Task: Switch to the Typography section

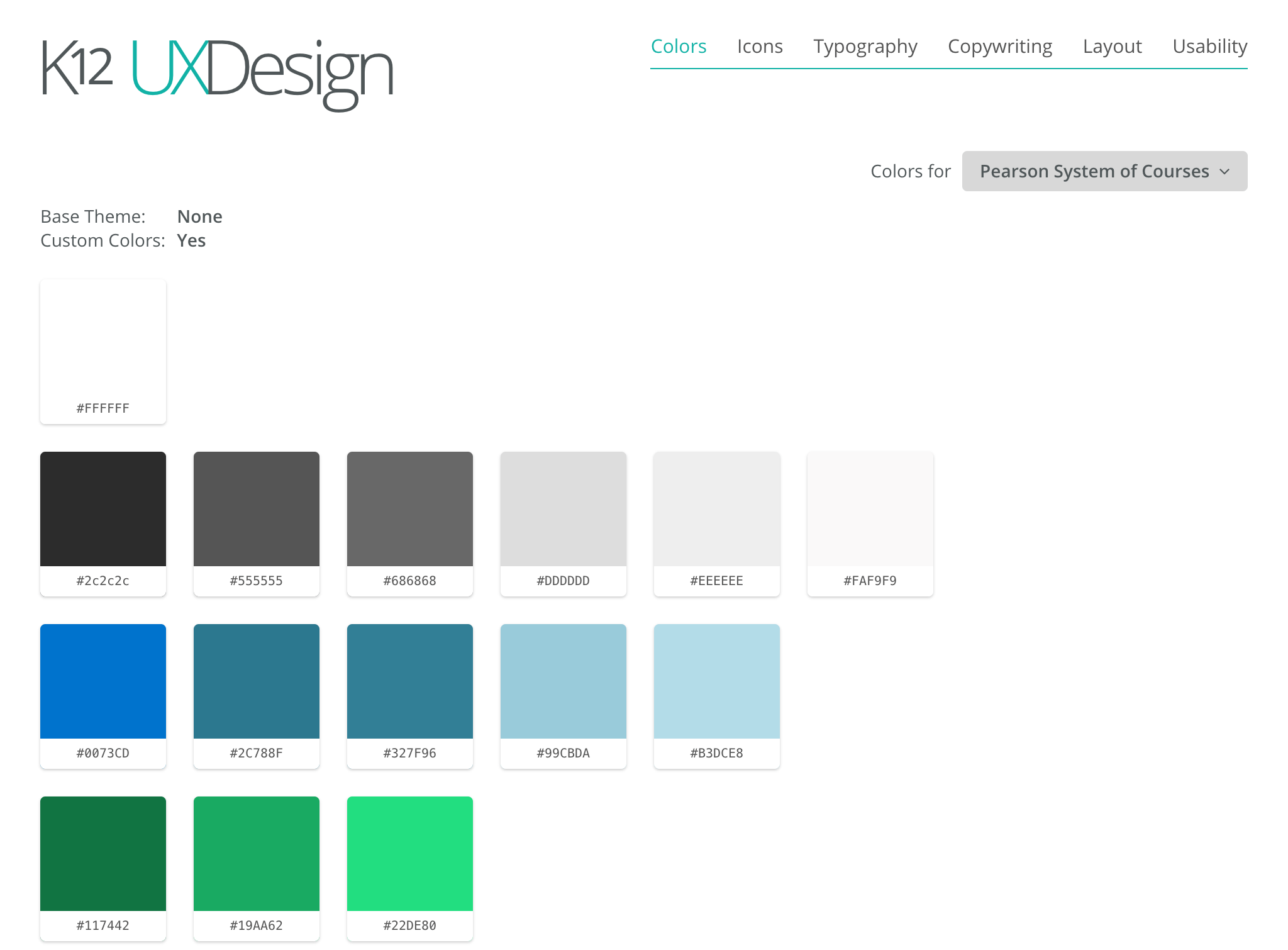Action: pos(865,46)
